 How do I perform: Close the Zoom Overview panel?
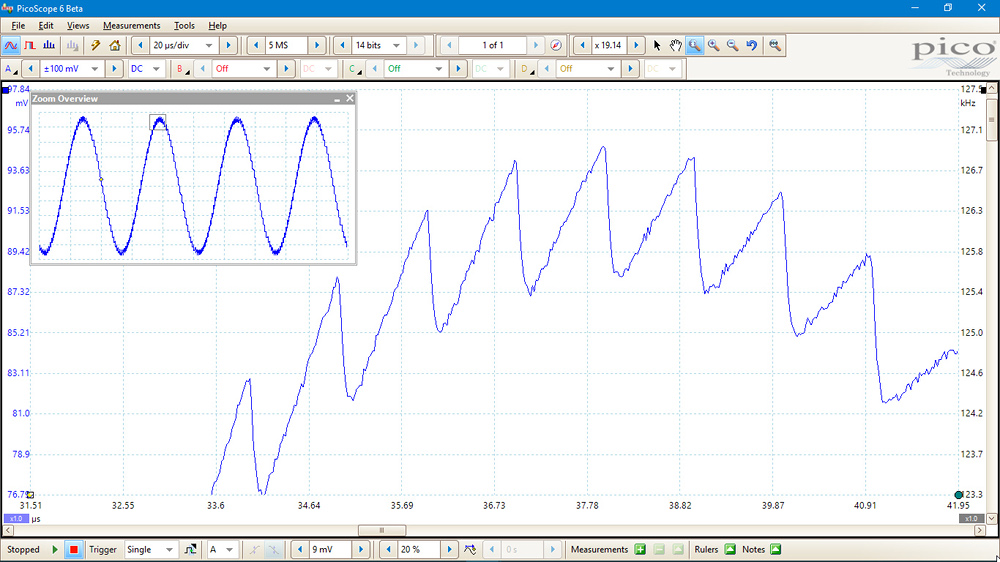[349, 98]
